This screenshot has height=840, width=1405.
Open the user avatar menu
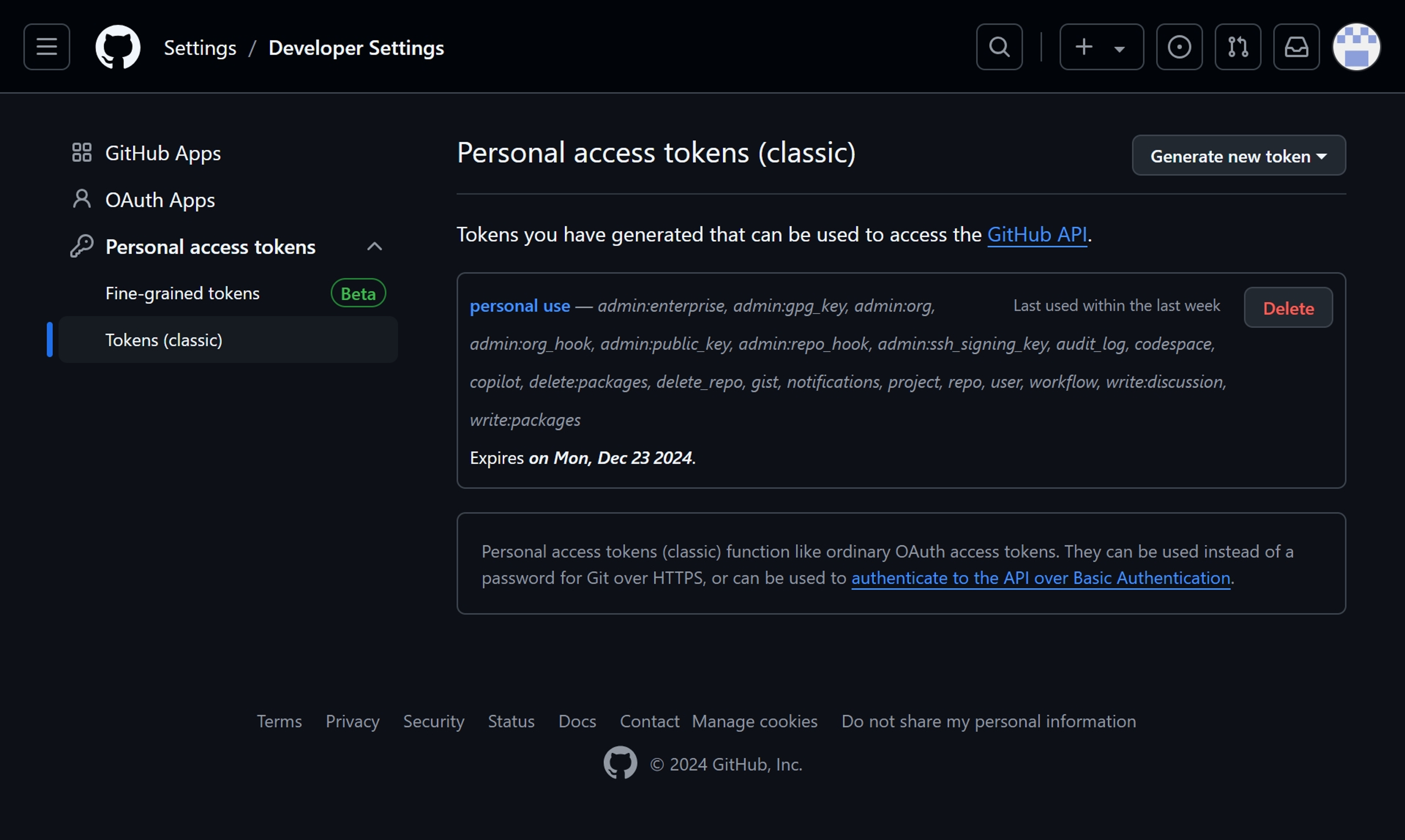[x=1356, y=47]
